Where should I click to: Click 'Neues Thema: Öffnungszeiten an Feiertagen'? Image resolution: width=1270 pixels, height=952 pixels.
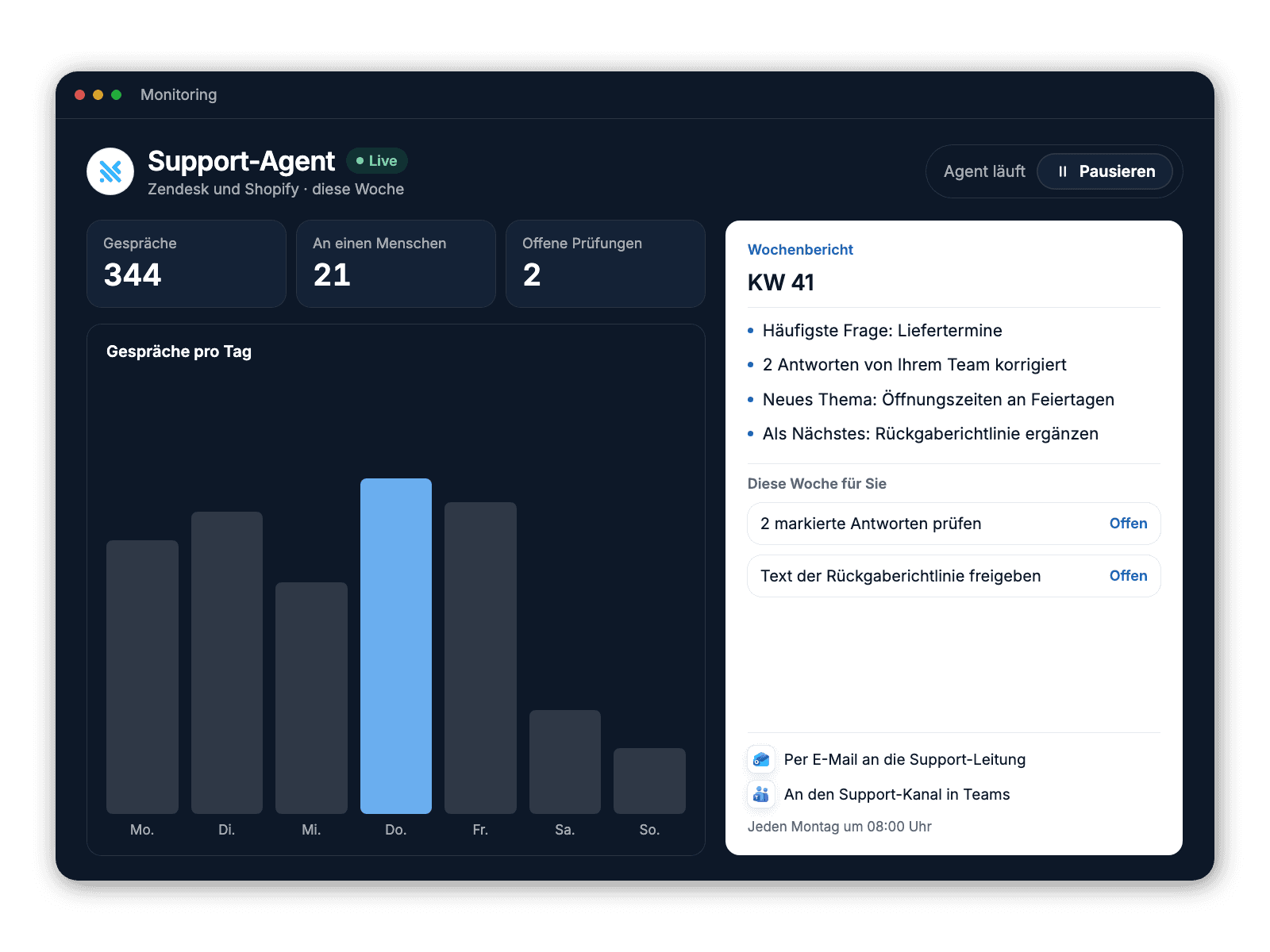click(x=938, y=400)
